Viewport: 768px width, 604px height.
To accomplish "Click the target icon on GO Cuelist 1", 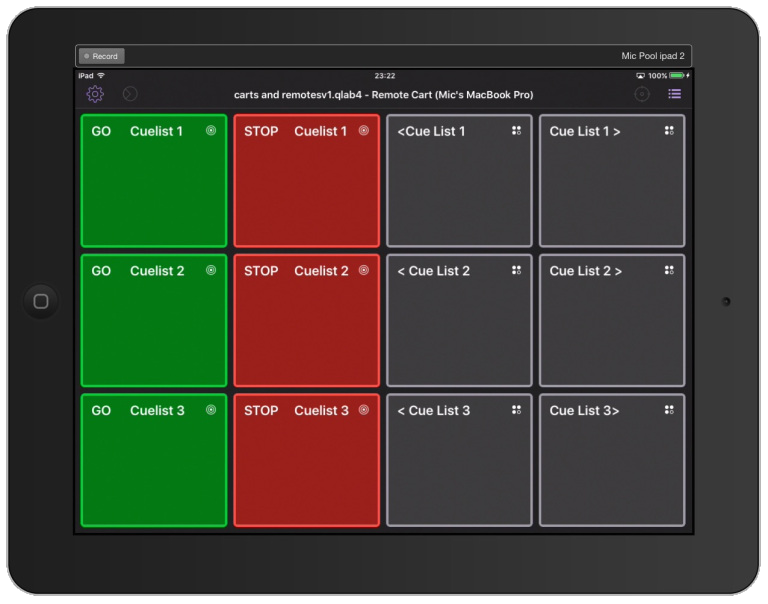I will point(211,130).
